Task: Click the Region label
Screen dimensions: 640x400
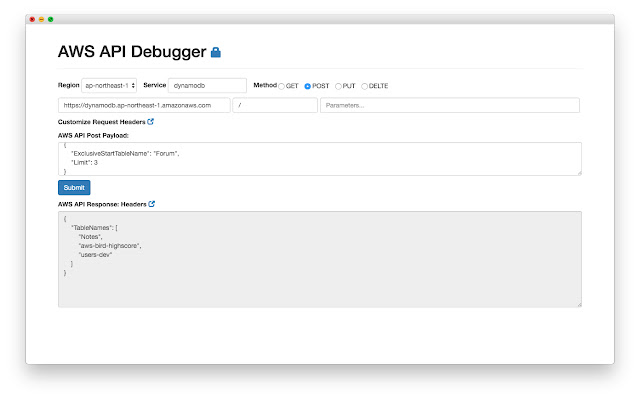Action: click(69, 85)
